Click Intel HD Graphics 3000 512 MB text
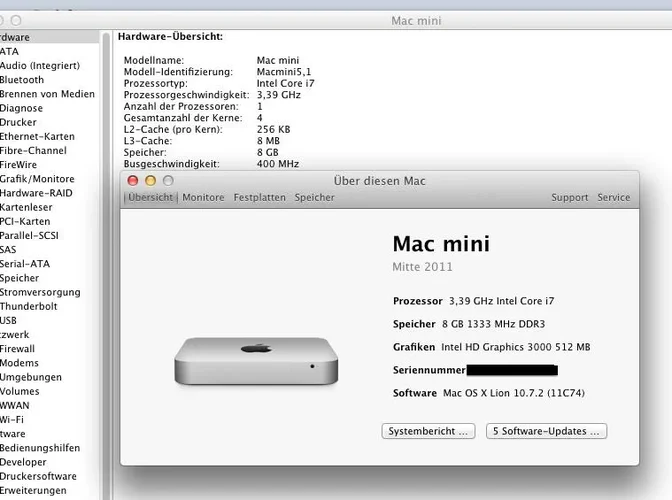Screen dimensions: 672x500 516,347
